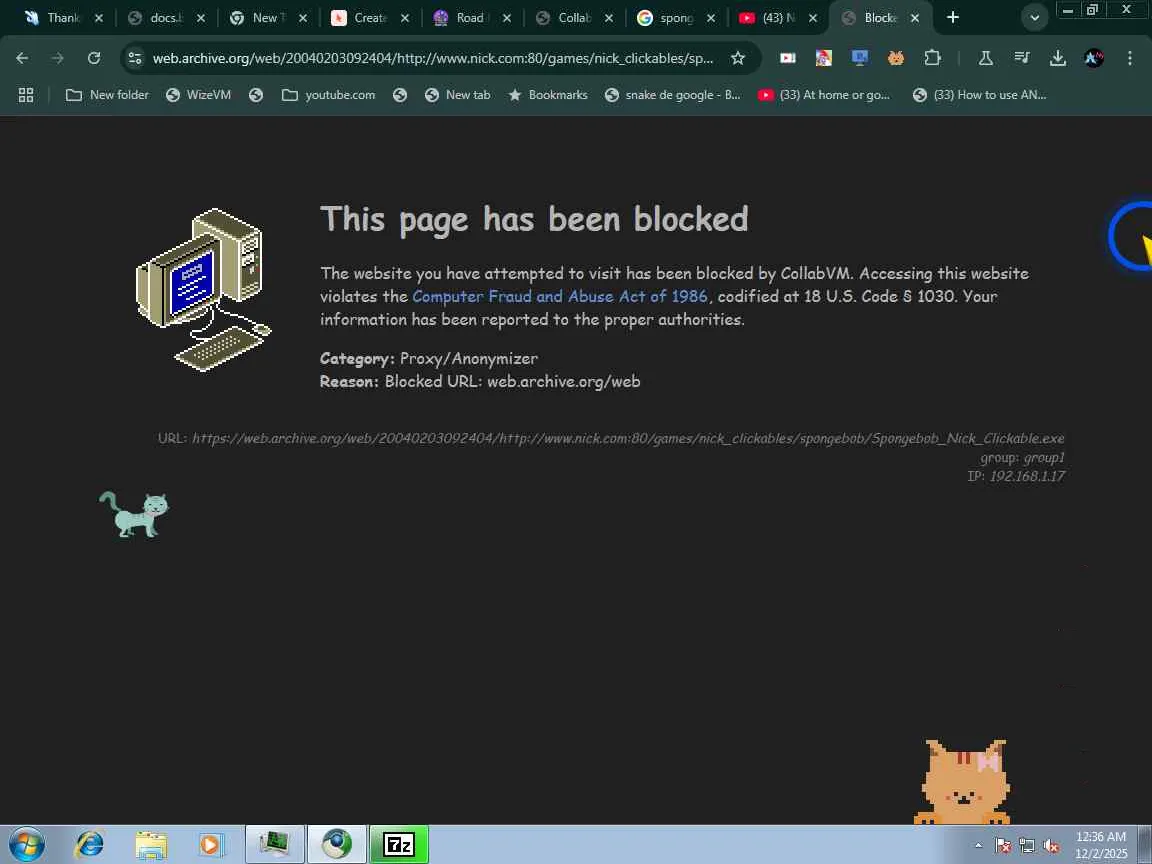Open the Downloads icon in the toolbar
Screen dimensions: 1152x864
pos(1057,58)
